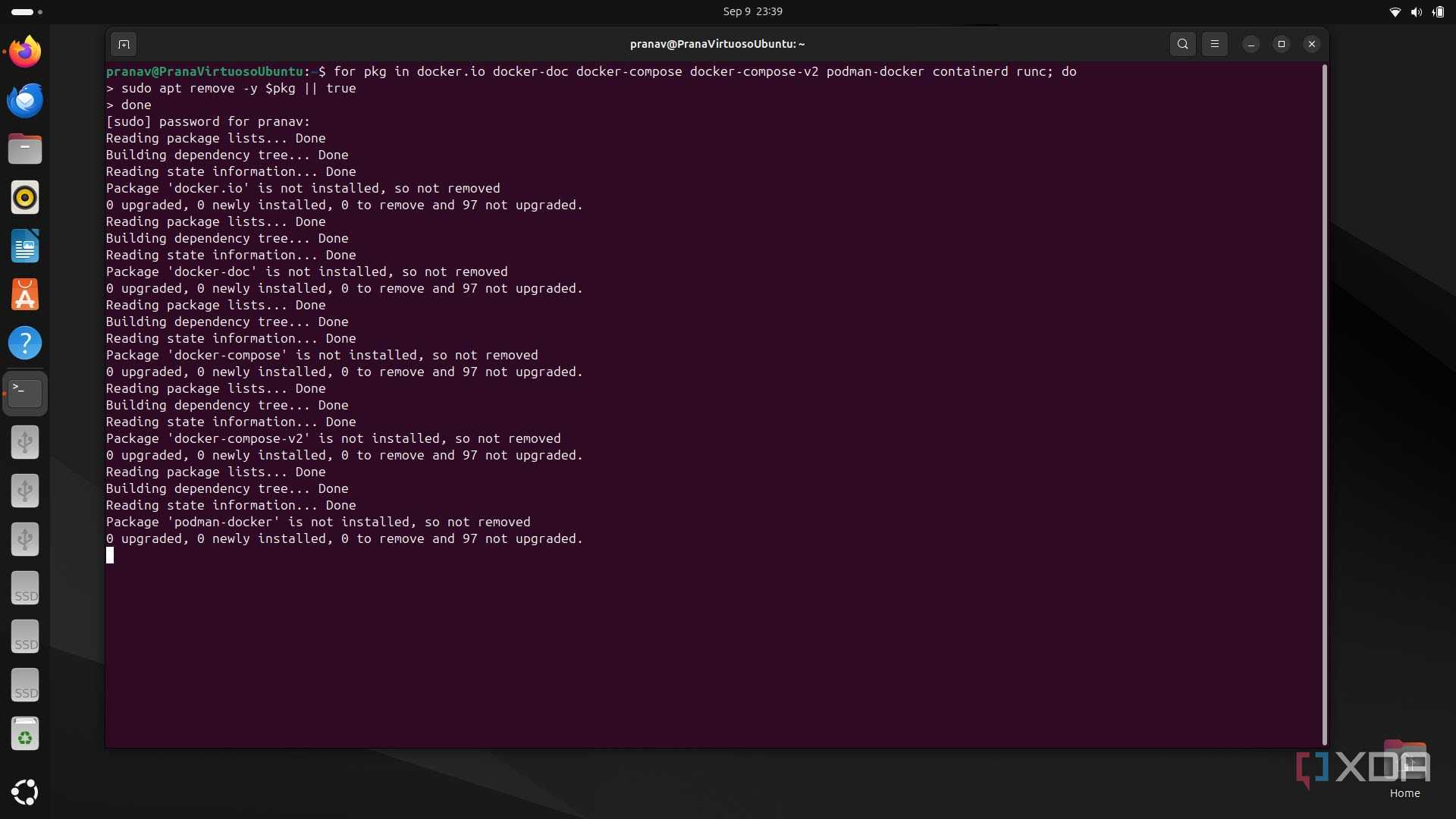Open the clock showing Sep 9 23:39
1456x819 pixels.
(x=752, y=11)
